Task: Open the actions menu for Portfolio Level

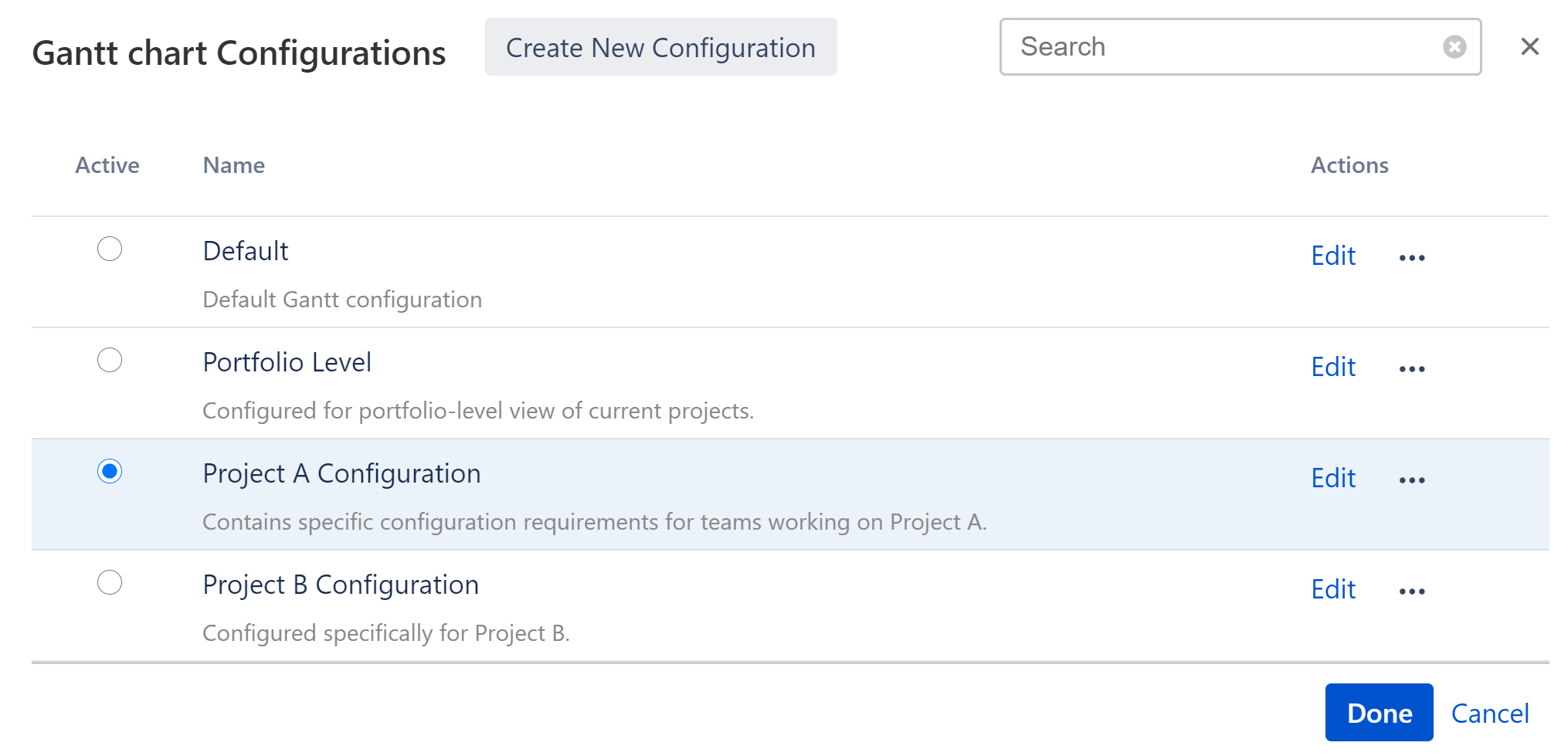Action: click(1411, 368)
